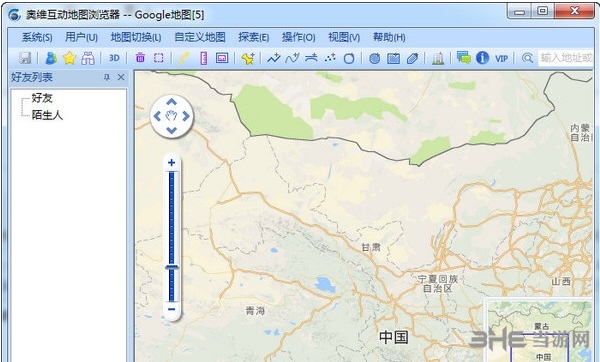Select the draw curve tool
This screenshot has height=362, width=600.
click(292, 58)
